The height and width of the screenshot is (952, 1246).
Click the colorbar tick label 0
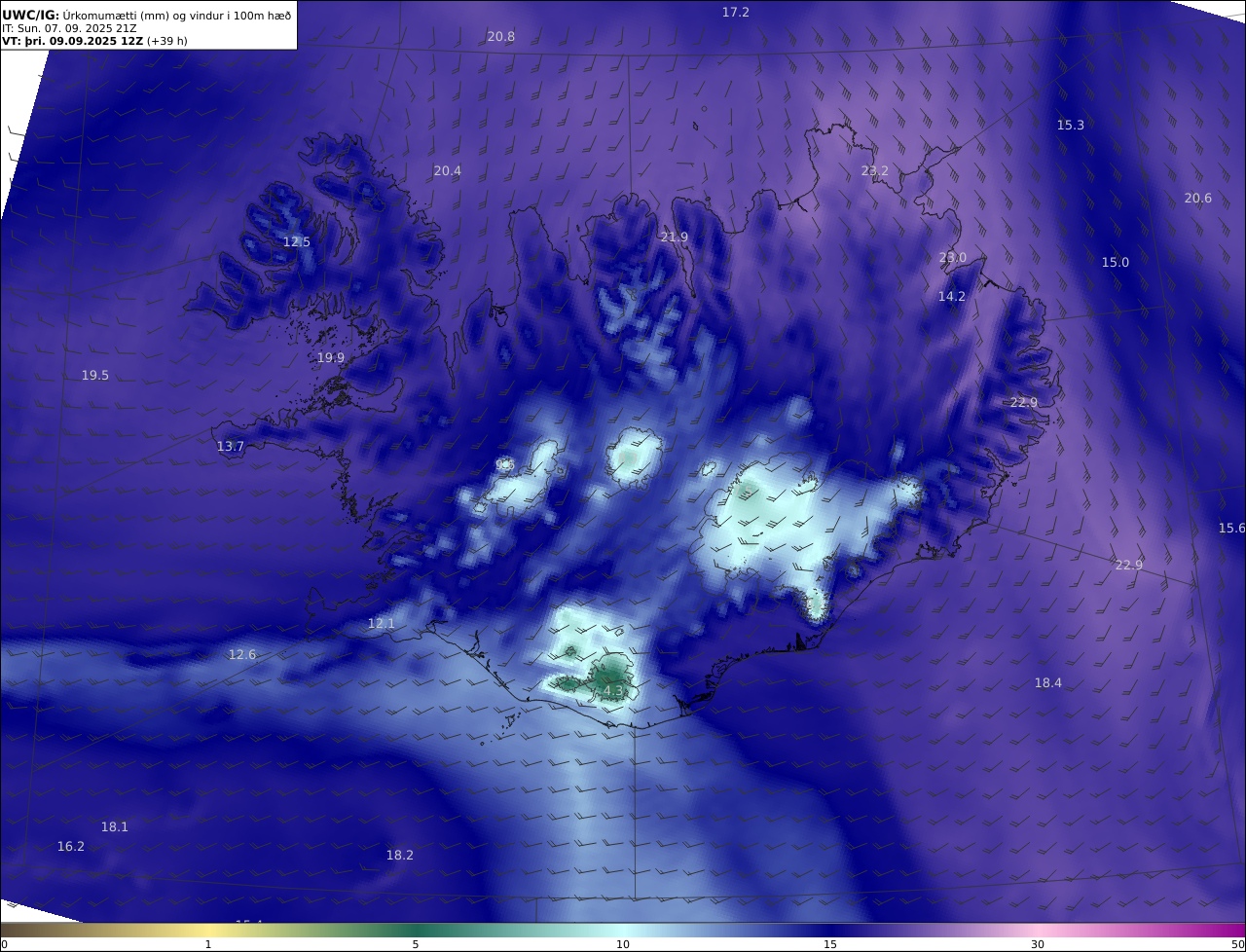click(4, 944)
